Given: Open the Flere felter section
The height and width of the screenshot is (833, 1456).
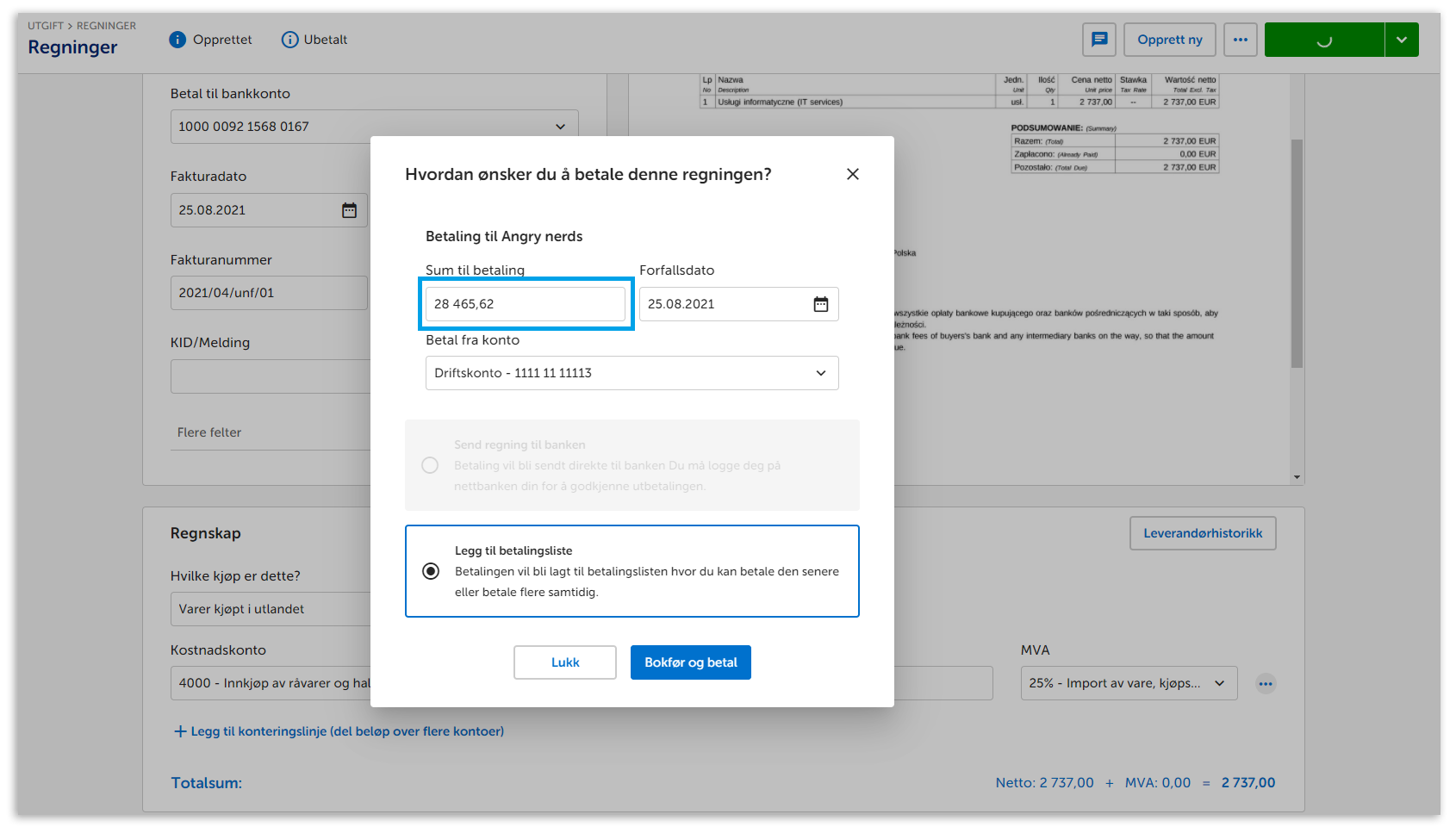Looking at the screenshot, I should point(209,432).
